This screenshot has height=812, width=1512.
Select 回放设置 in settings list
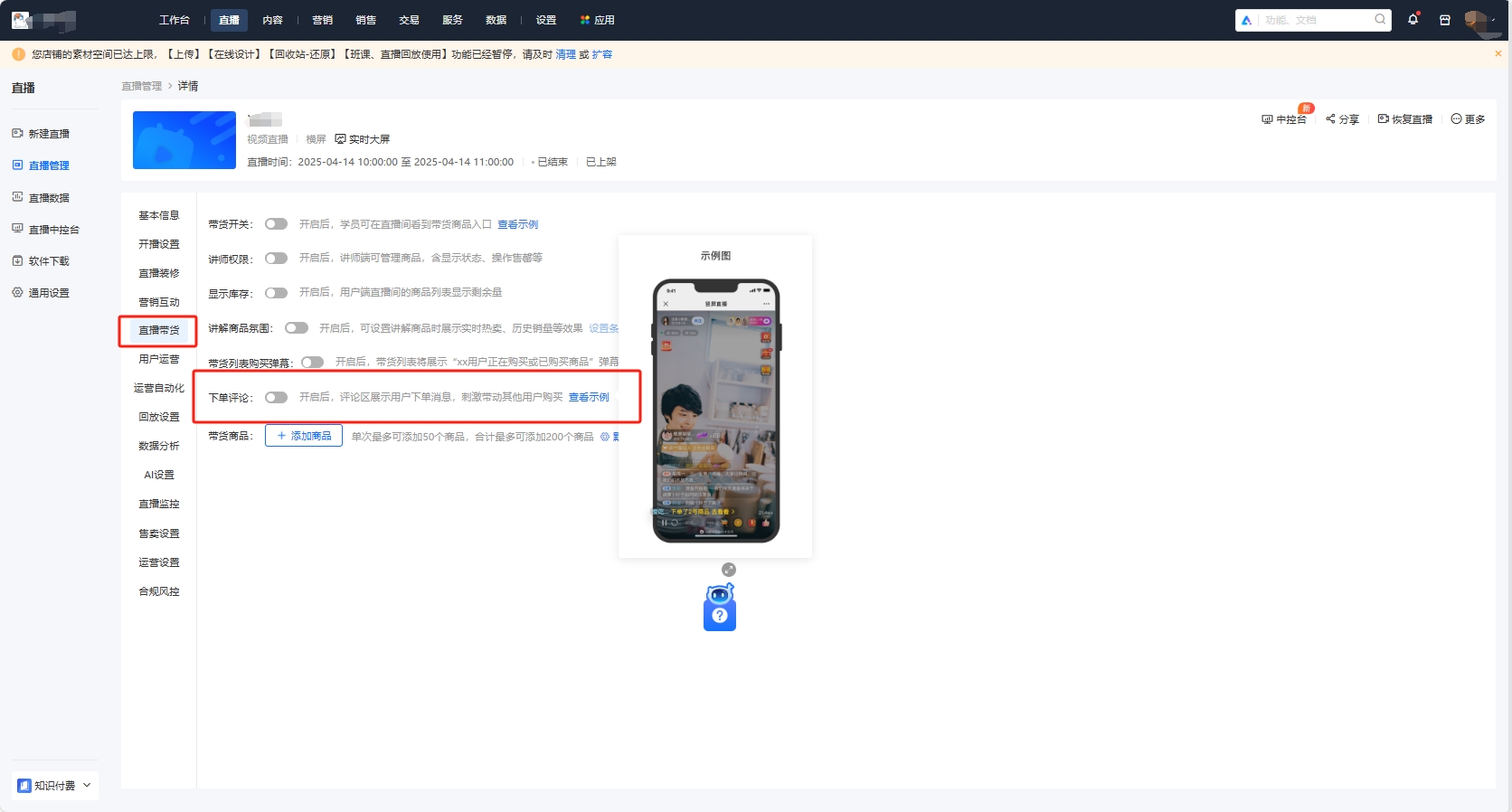click(x=159, y=417)
